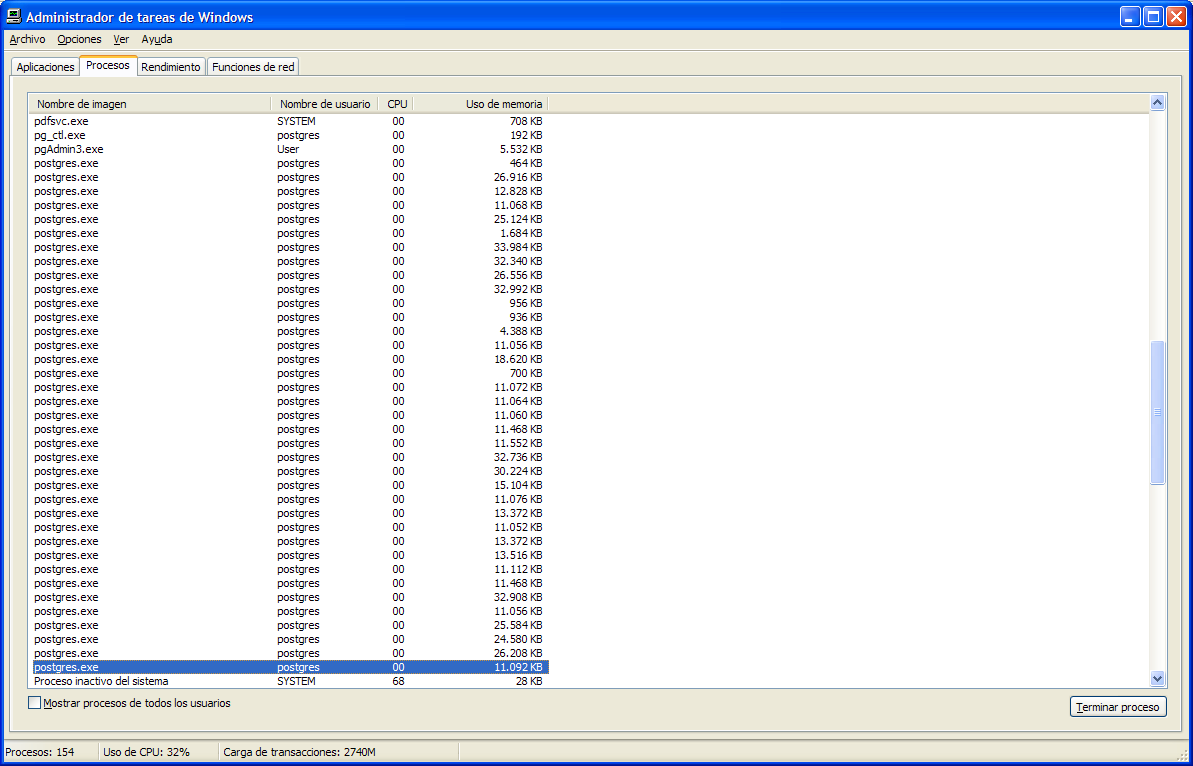Enable Mostrar procesos de todos los usuarios

(35, 703)
